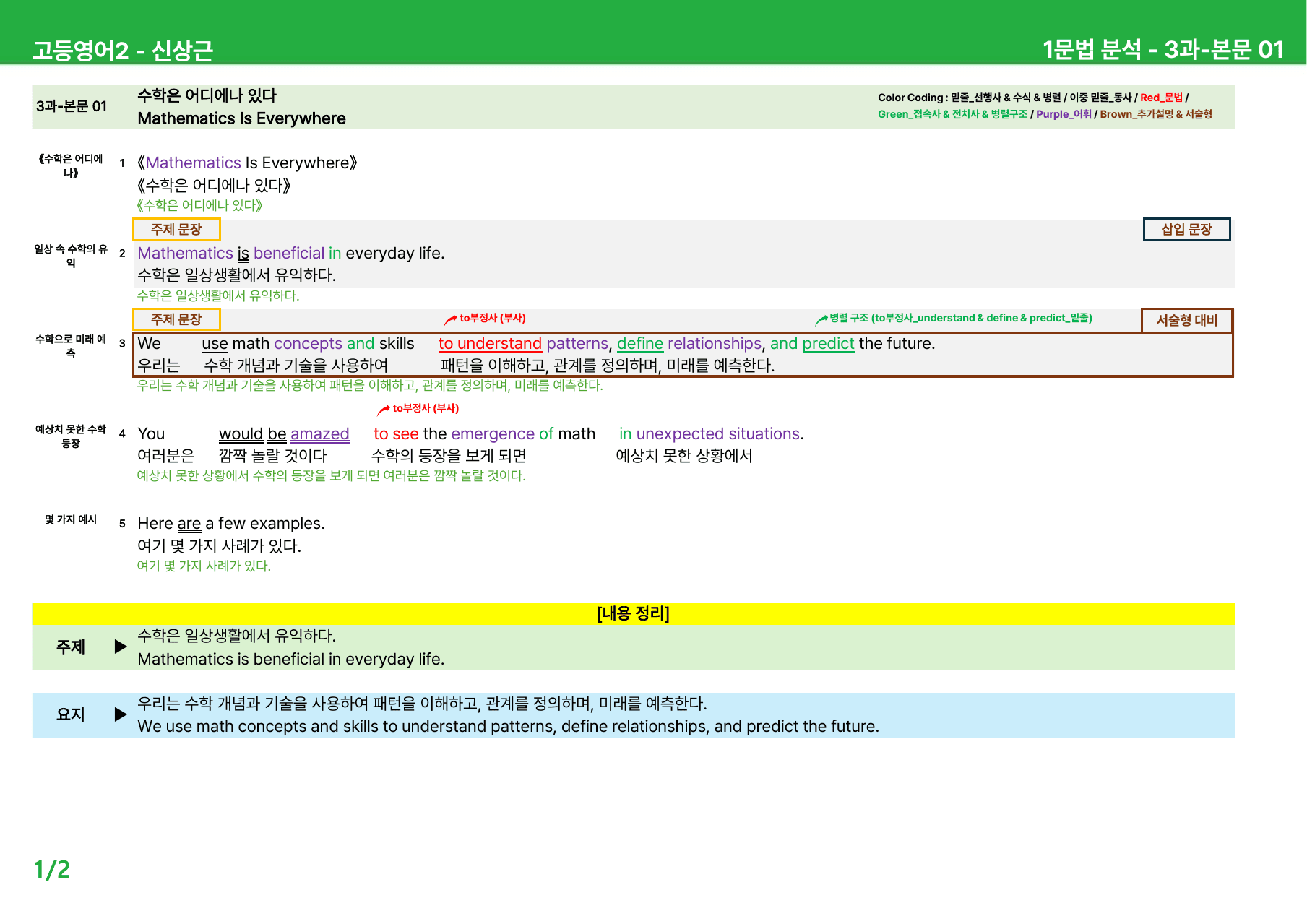Viewport: 1307px width, 924px height.
Task: Click the 서술형 대비 box
Action: click(x=1186, y=320)
